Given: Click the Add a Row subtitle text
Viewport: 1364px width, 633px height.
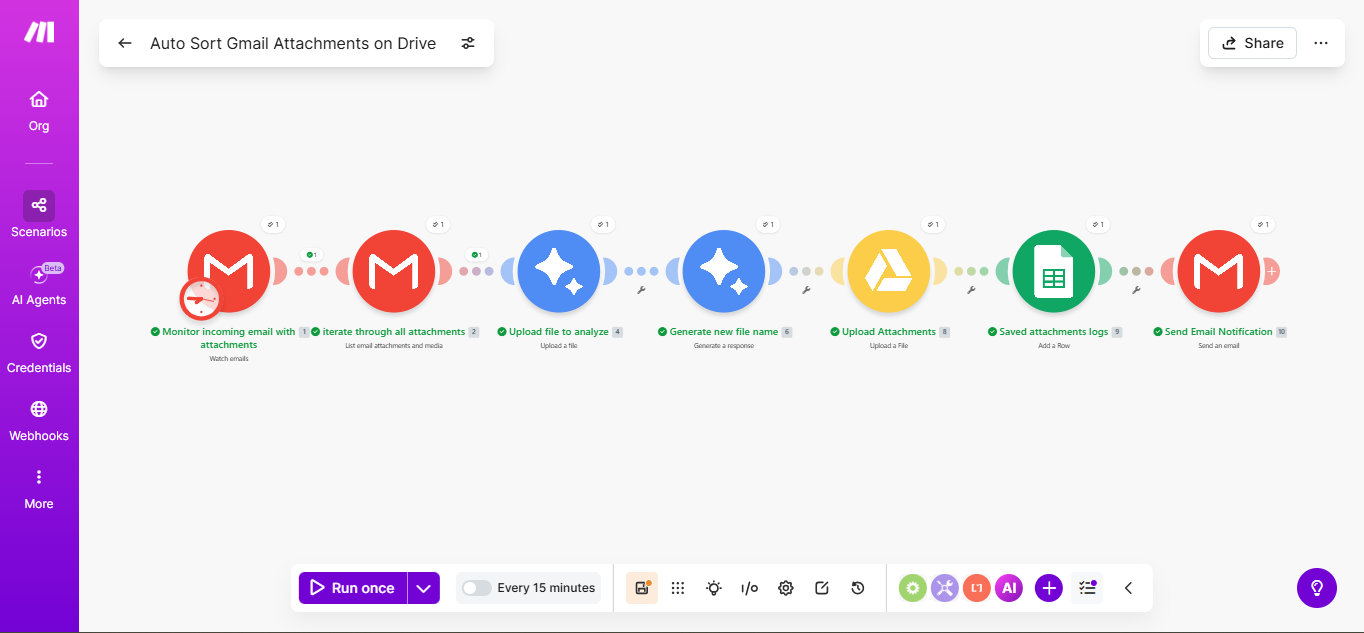Looking at the screenshot, I should tap(1053, 346).
